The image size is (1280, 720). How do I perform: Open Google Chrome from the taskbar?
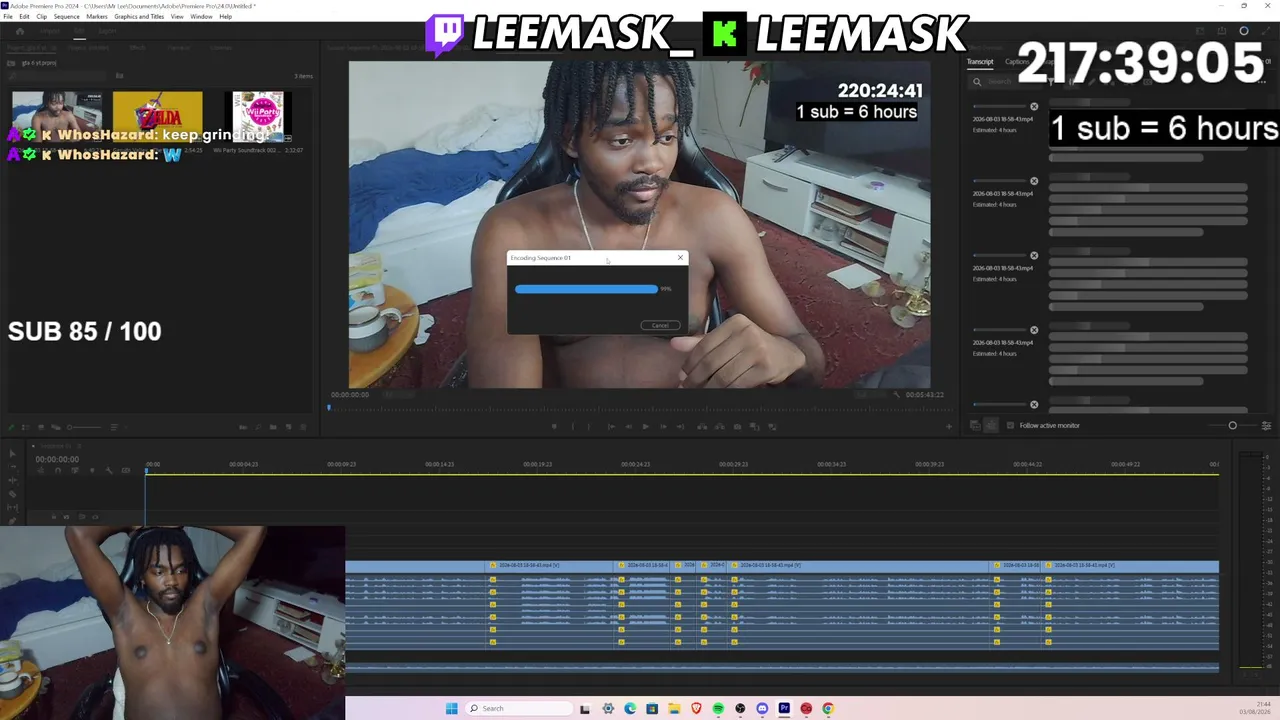[x=828, y=709]
